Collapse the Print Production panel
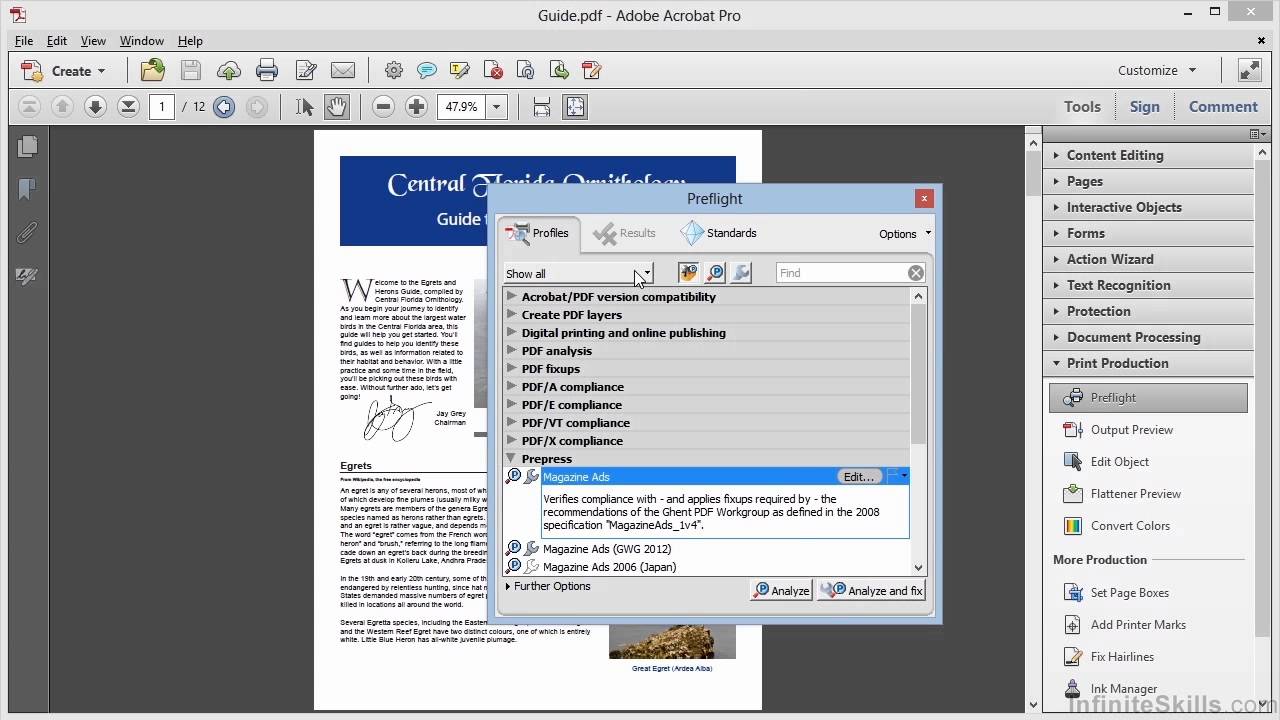 click(x=1148, y=363)
